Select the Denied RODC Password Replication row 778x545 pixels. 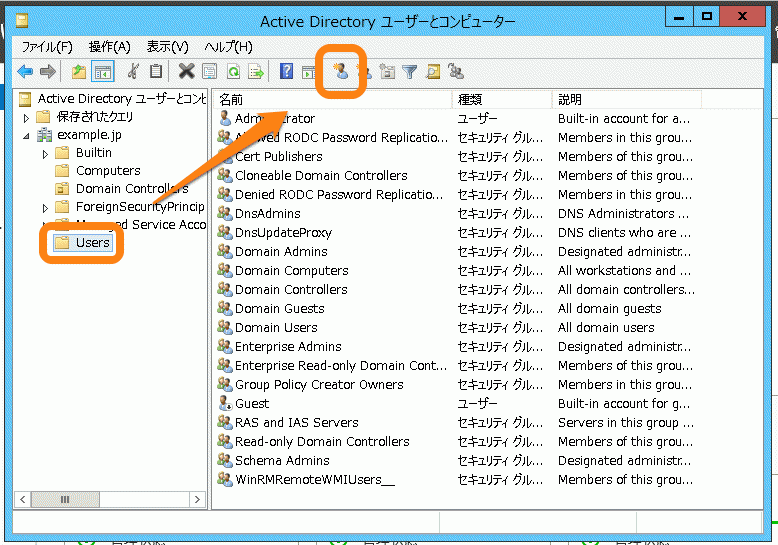[339, 194]
